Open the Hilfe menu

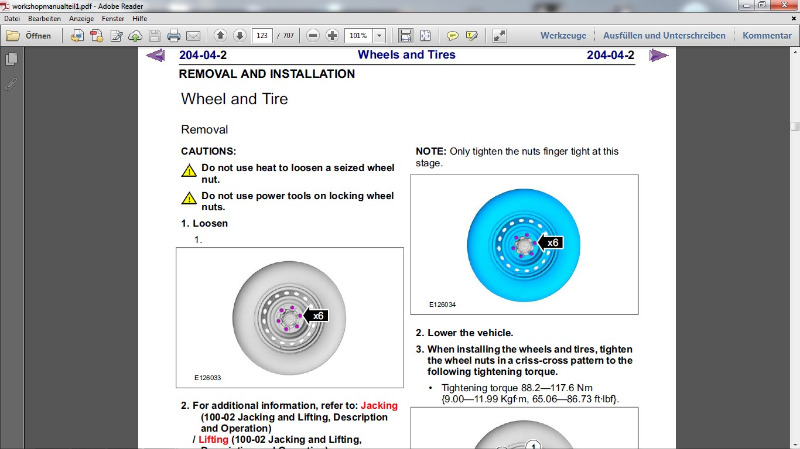click(x=140, y=18)
